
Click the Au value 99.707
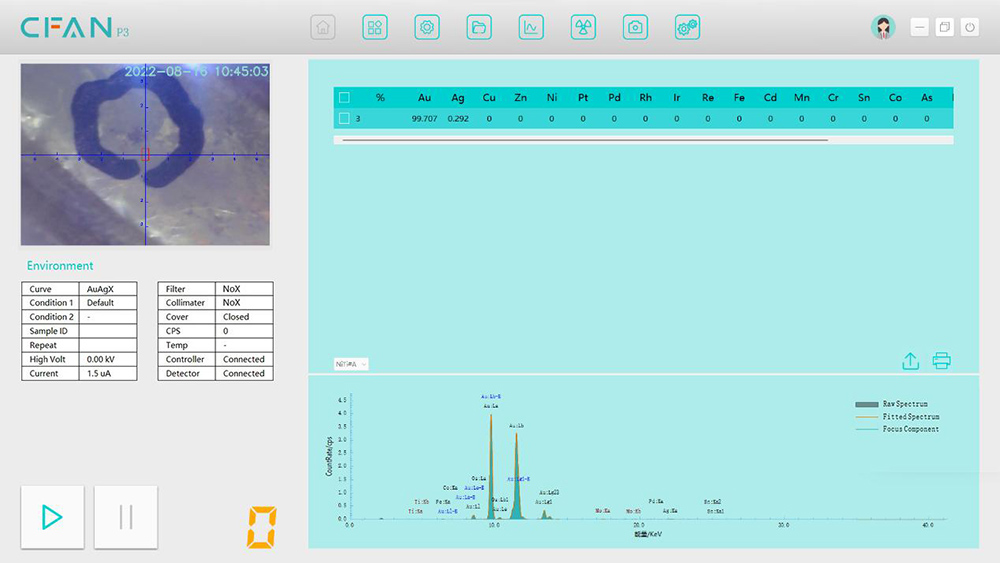click(425, 119)
